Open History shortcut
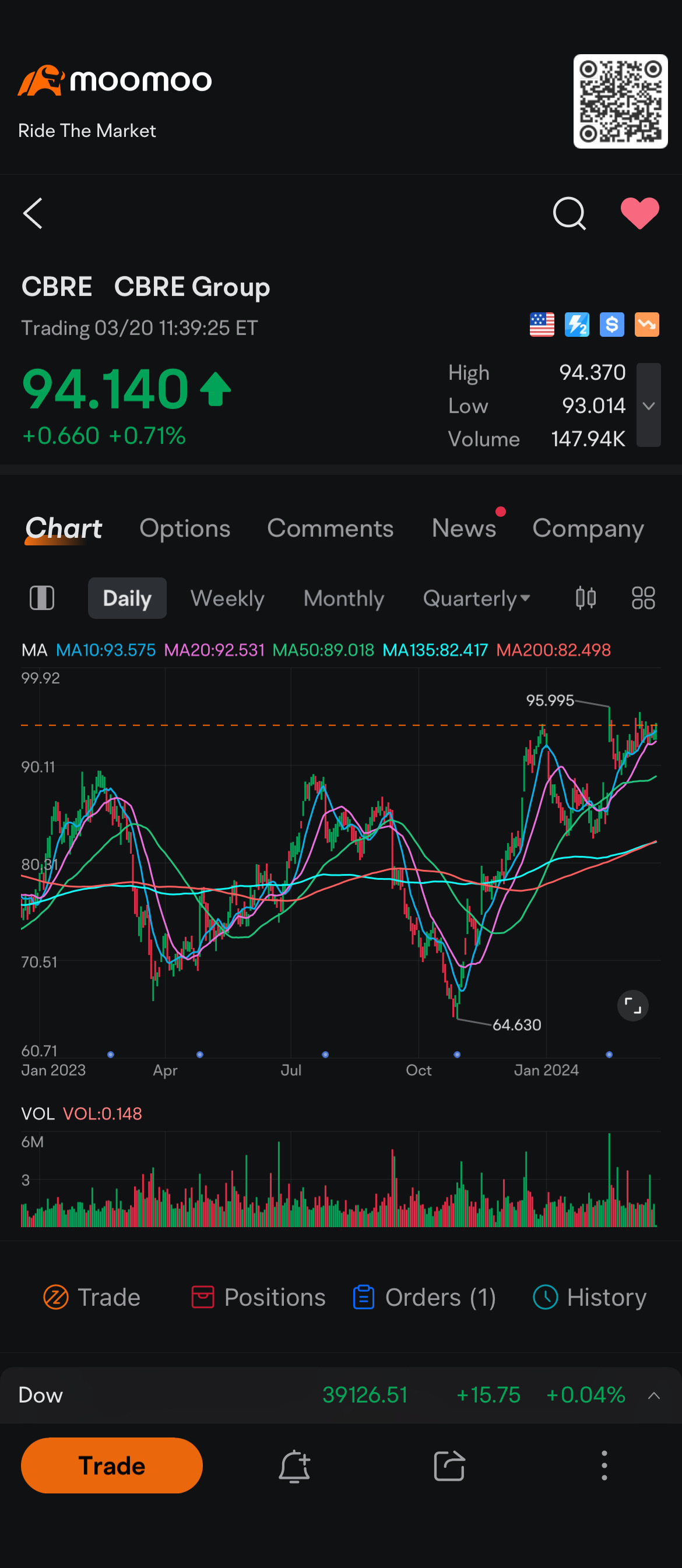This screenshot has height=1568, width=682. coord(589,1297)
